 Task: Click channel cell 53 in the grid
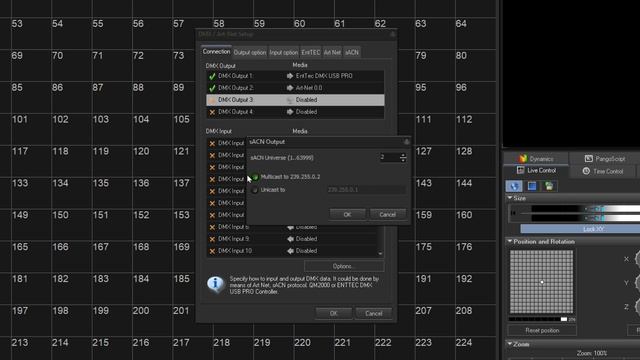31,33
